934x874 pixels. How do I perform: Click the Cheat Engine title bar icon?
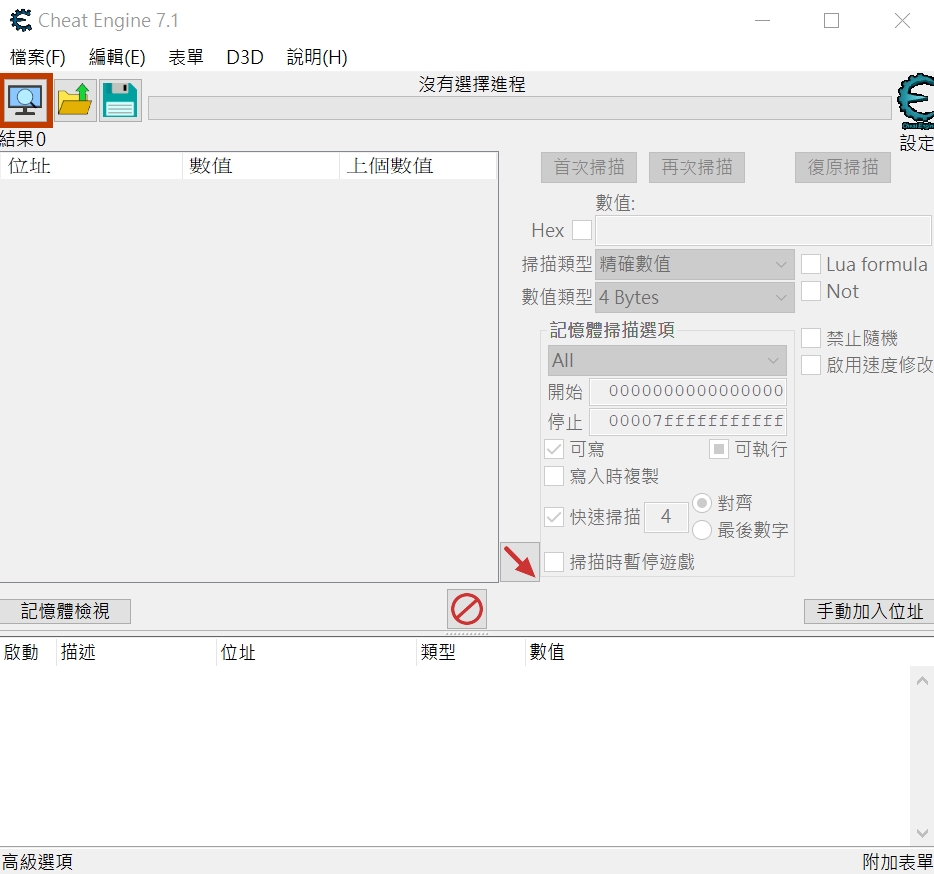21,20
